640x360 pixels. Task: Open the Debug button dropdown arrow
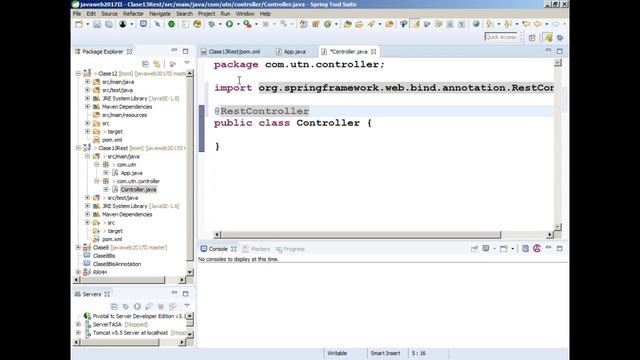pos(220,24)
